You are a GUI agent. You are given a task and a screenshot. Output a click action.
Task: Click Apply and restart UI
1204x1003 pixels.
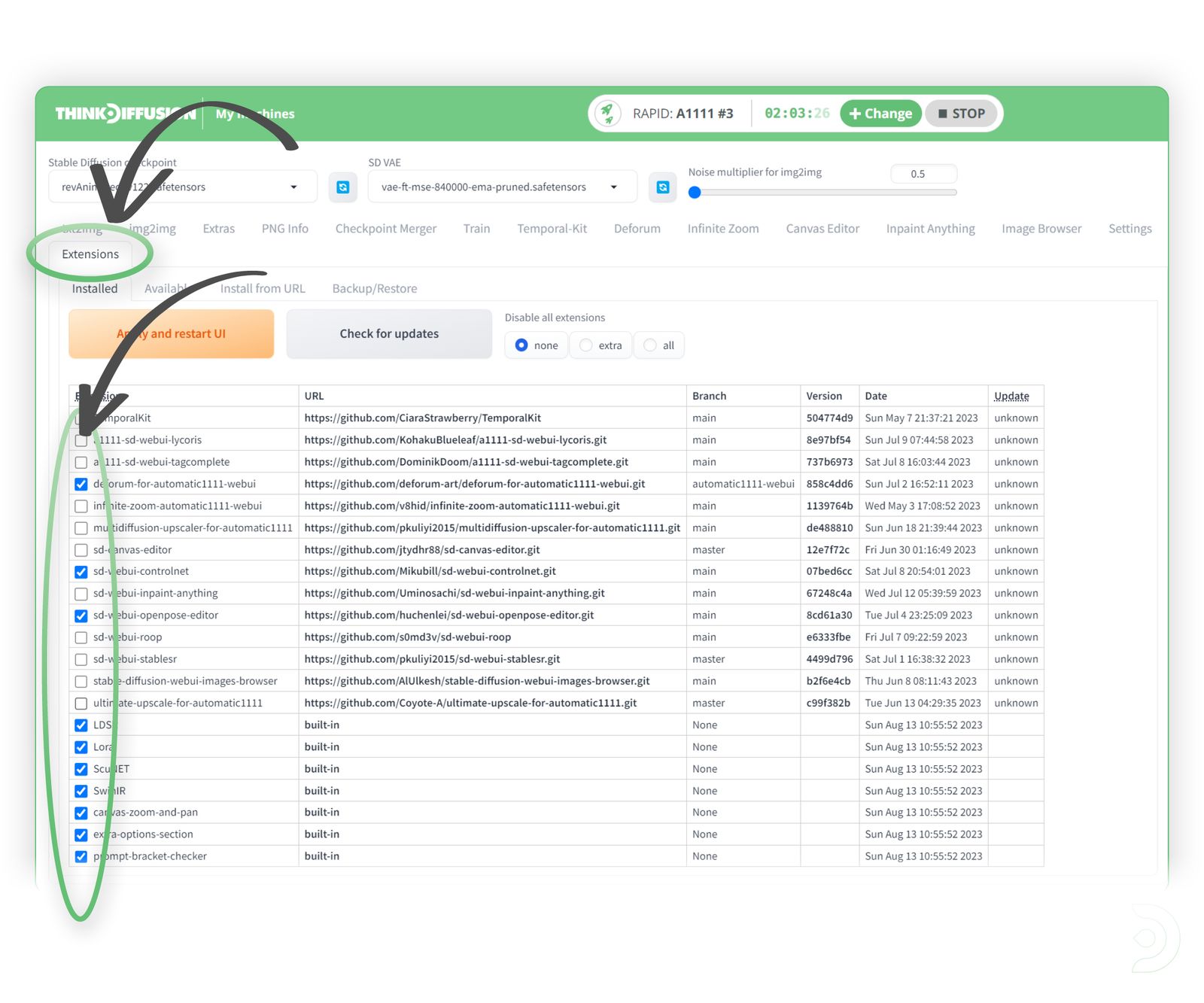click(171, 333)
